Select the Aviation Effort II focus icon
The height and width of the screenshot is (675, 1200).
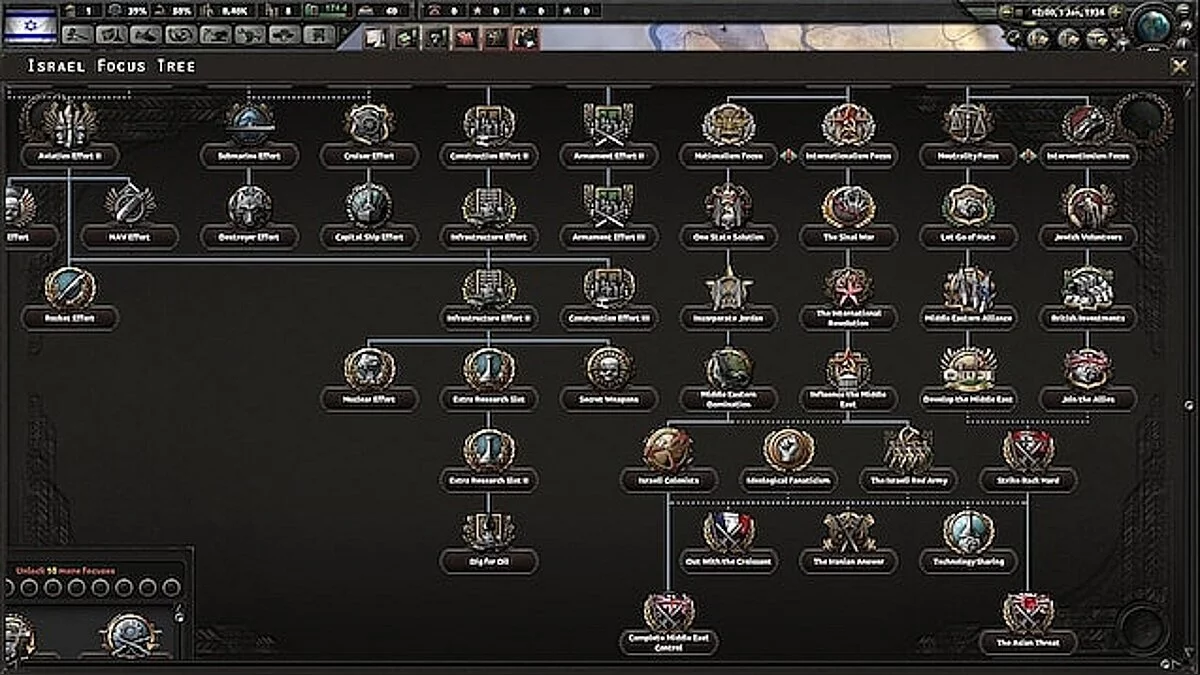[x=69, y=123]
